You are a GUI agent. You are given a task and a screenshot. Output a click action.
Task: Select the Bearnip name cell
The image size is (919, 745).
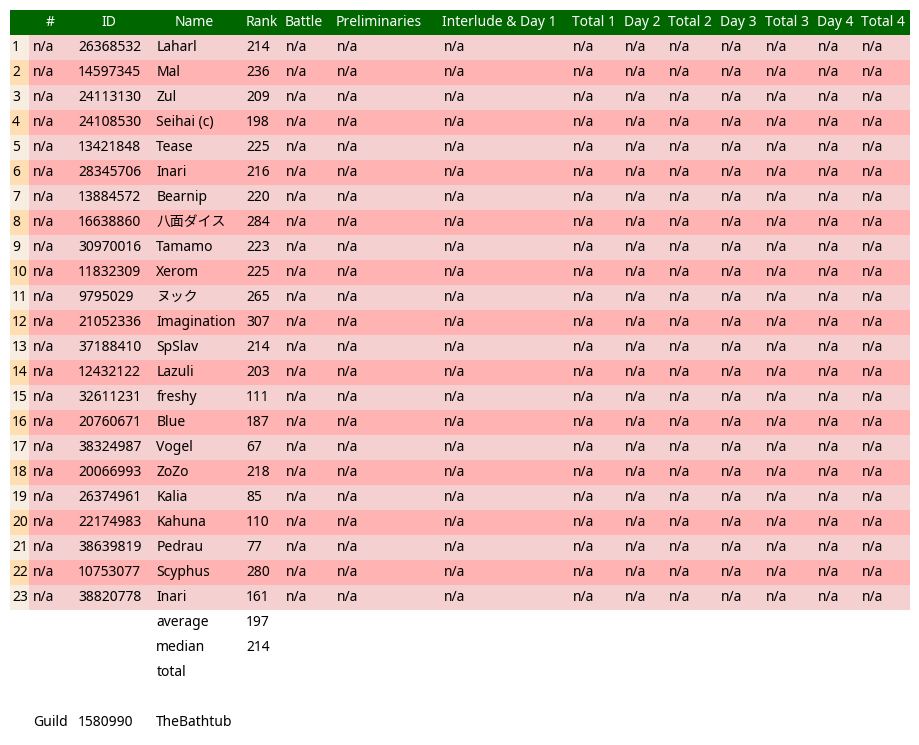click(182, 196)
